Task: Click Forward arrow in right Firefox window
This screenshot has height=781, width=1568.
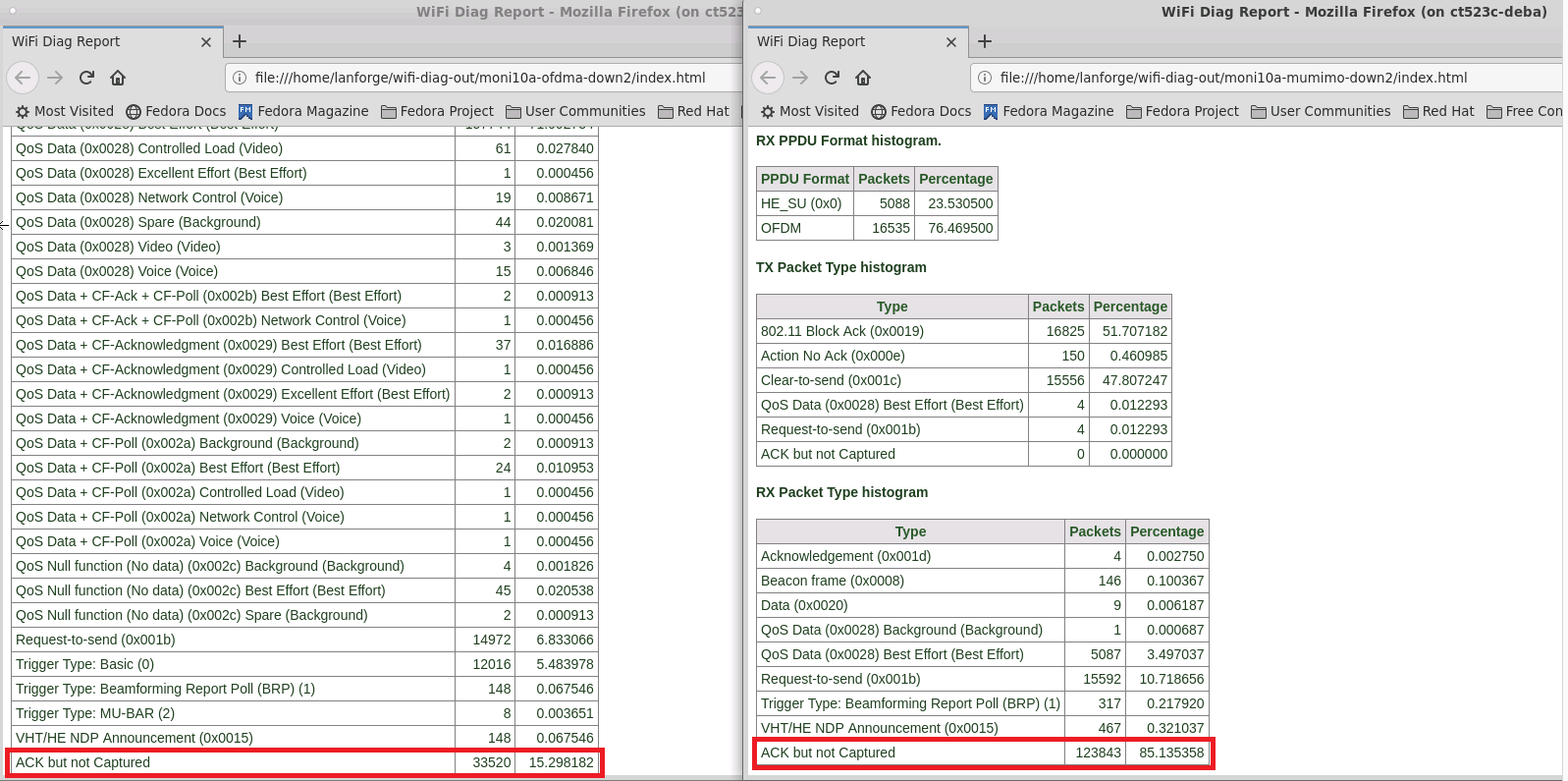Action: 800,78
